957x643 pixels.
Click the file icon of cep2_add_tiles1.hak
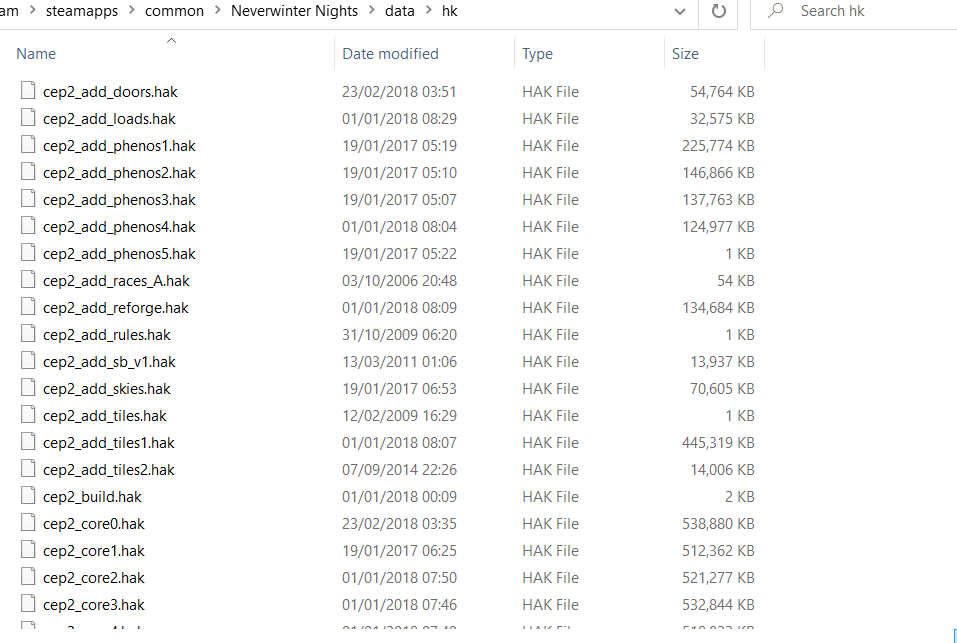click(x=28, y=442)
